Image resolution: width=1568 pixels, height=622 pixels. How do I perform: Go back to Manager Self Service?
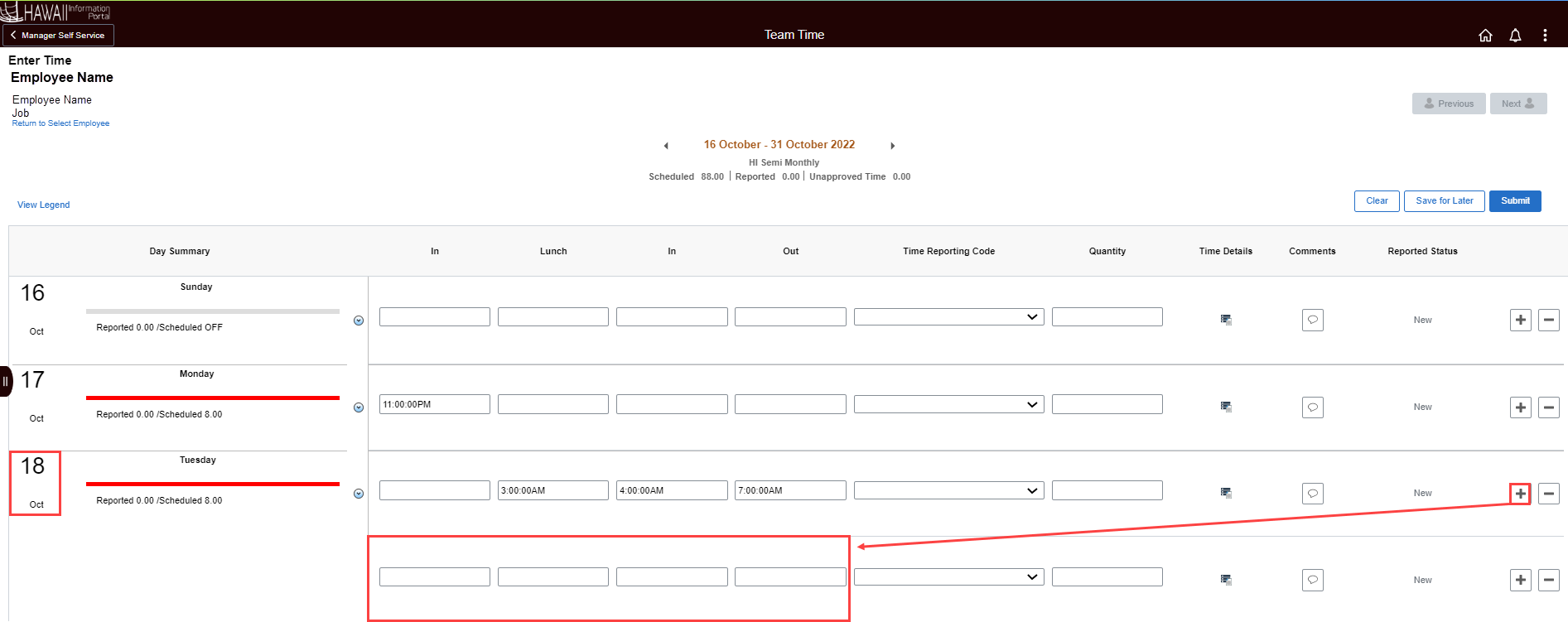tap(58, 35)
